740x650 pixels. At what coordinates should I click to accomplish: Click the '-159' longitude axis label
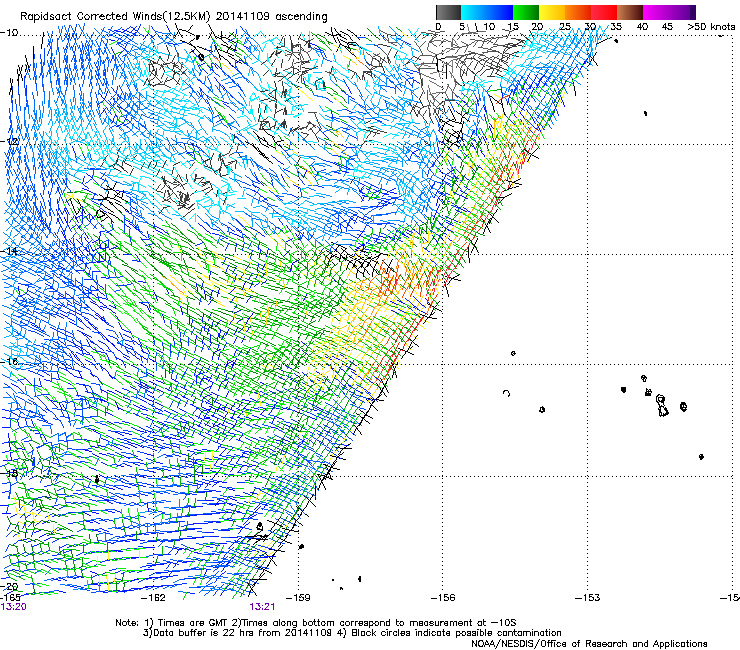tap(299, 598)
